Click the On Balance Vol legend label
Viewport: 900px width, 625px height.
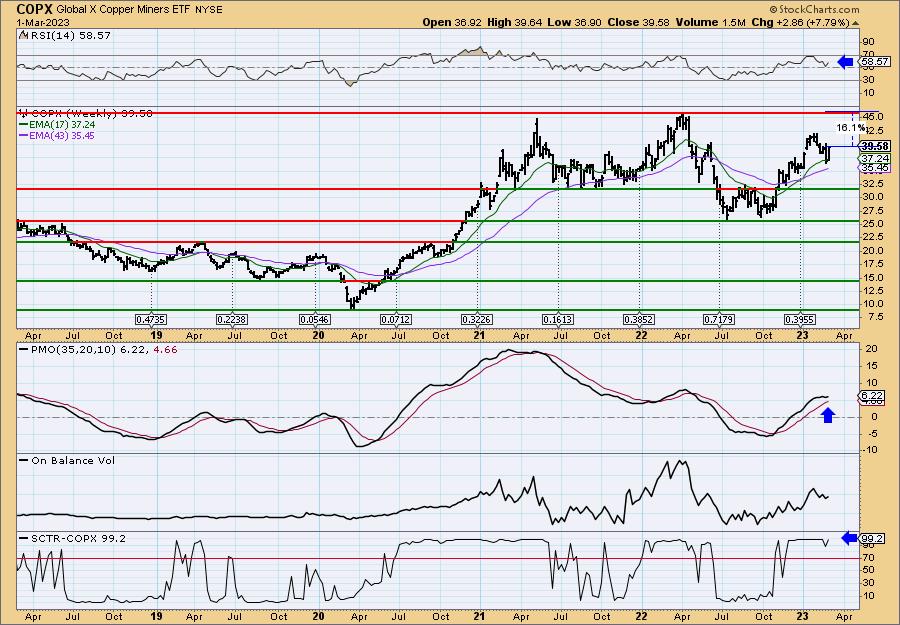72,460
